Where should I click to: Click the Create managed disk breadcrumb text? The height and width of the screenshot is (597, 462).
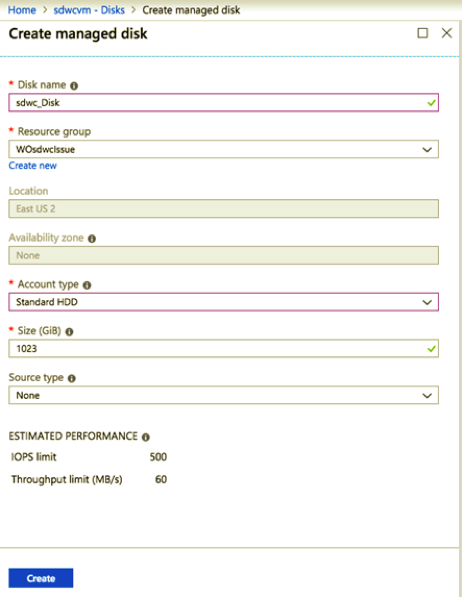point(191,10)
